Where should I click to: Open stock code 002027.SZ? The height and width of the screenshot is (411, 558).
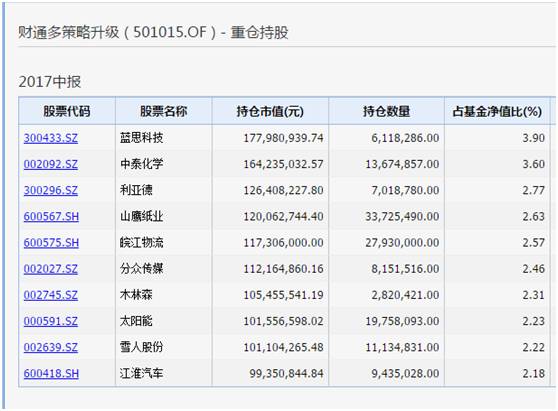[51, 269]
